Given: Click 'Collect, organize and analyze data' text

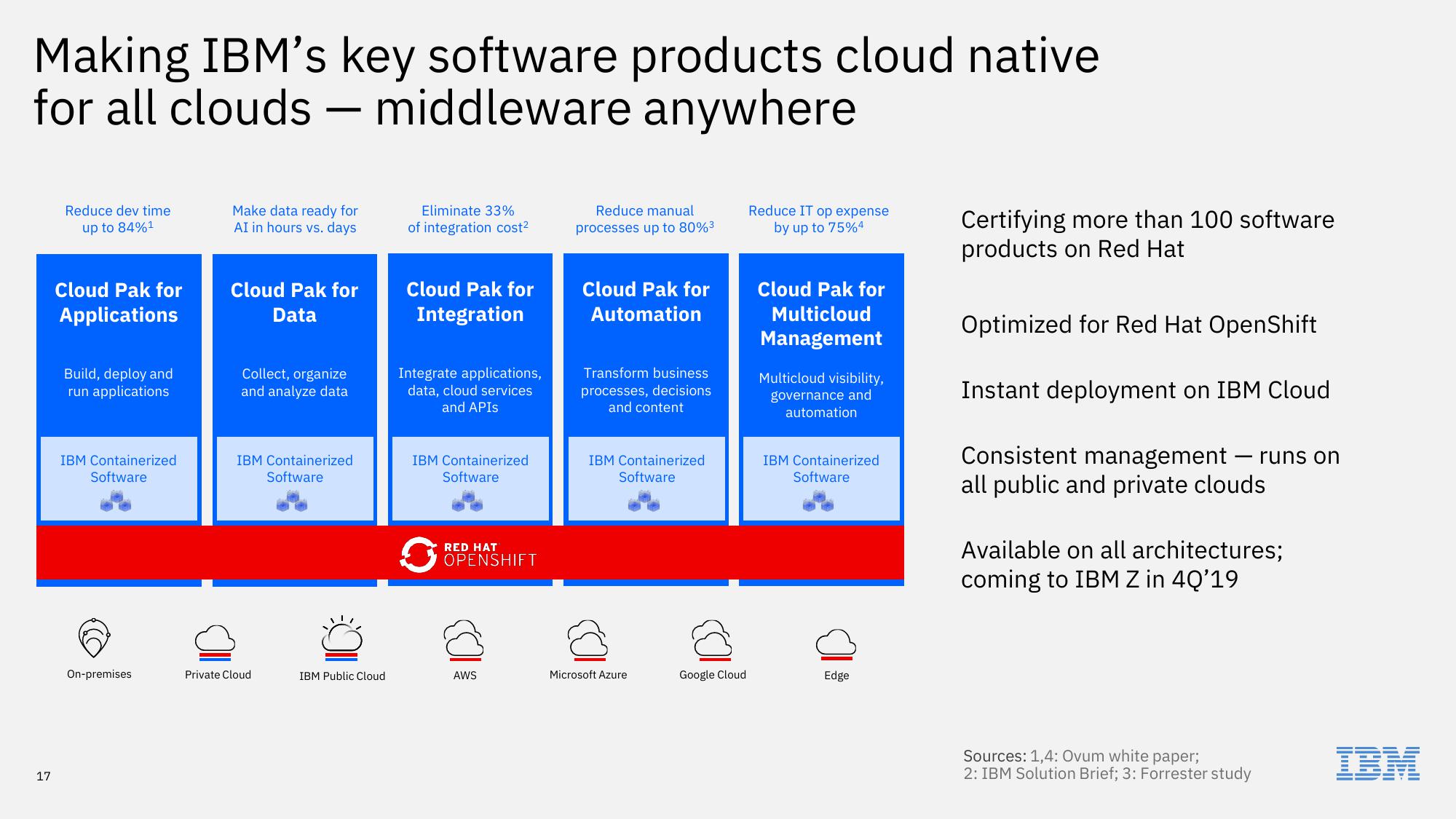Looking at the screenshot, I should point(294,382).
